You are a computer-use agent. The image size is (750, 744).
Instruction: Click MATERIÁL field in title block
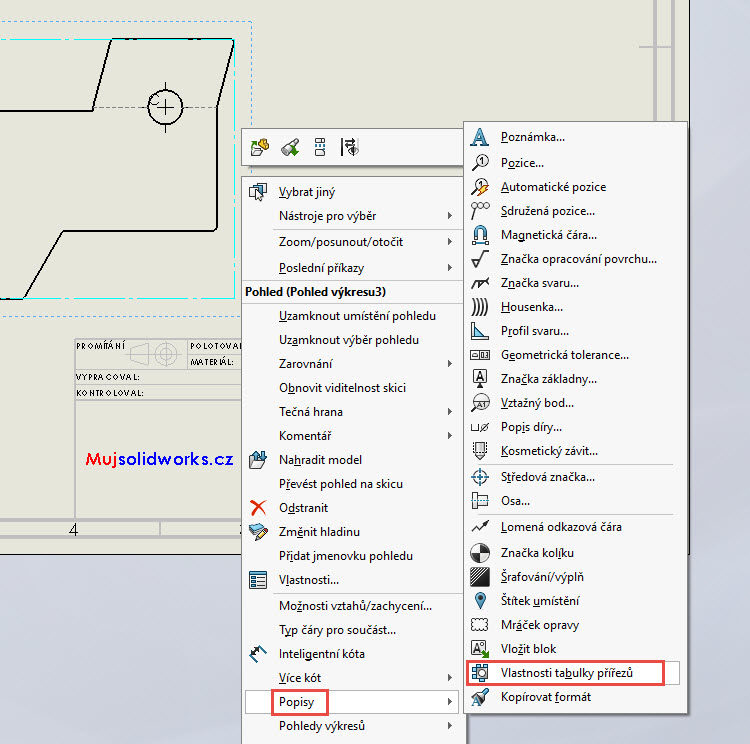[213, 362]
